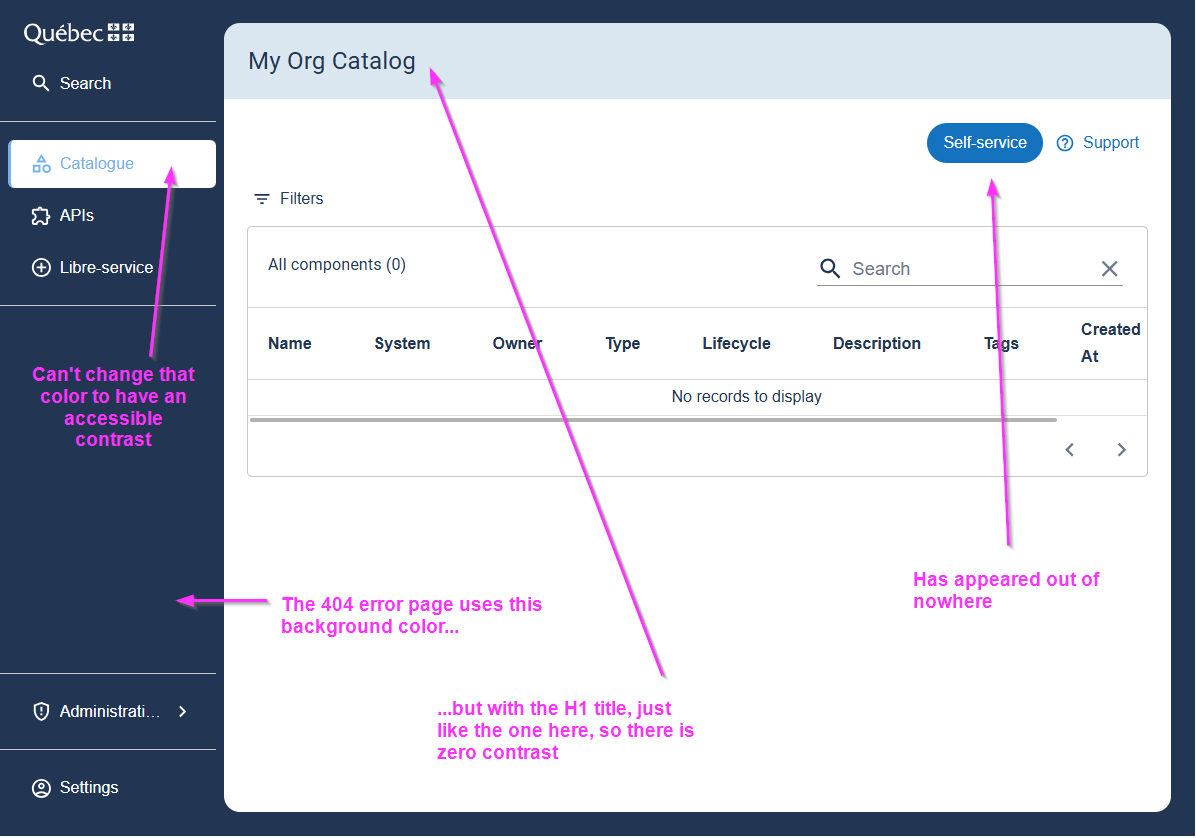Expand the Administration submenu chevron
Viewport: 1196px width, 838px height.
[x=182, y=712]
